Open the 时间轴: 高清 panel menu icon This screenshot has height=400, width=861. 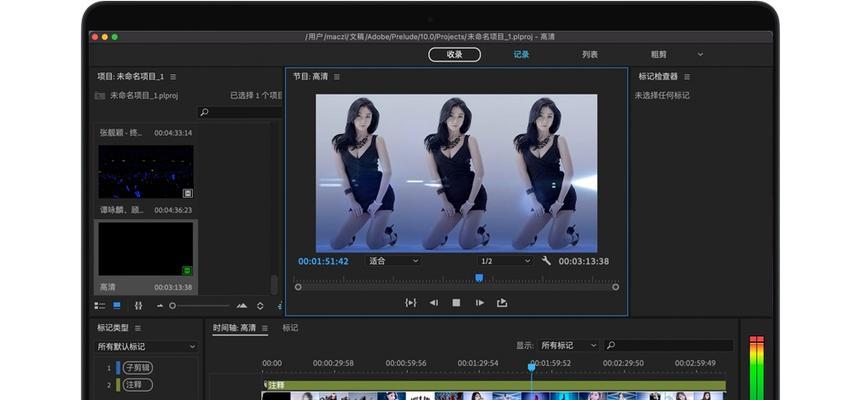[265, 328]
